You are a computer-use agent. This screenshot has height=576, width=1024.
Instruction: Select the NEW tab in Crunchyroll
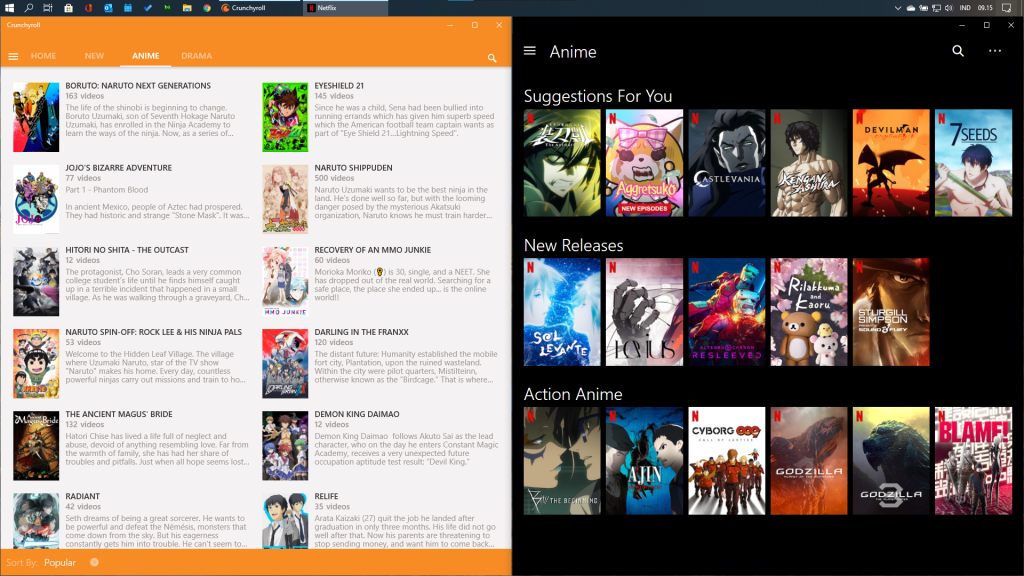pyautogui.click(x=94, y=56)
